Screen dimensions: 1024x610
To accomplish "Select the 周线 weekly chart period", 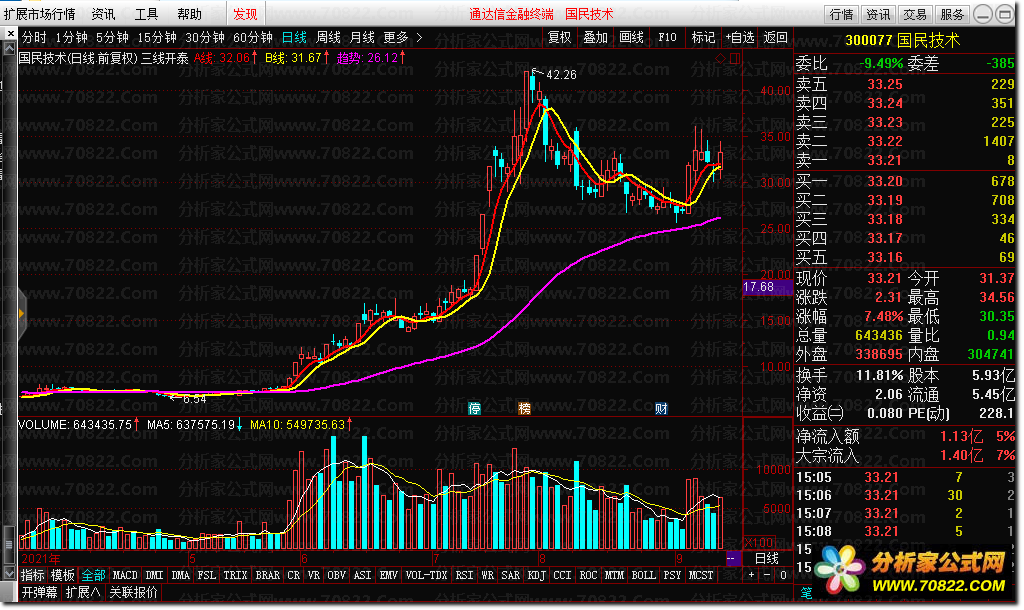I will (328, 37).
